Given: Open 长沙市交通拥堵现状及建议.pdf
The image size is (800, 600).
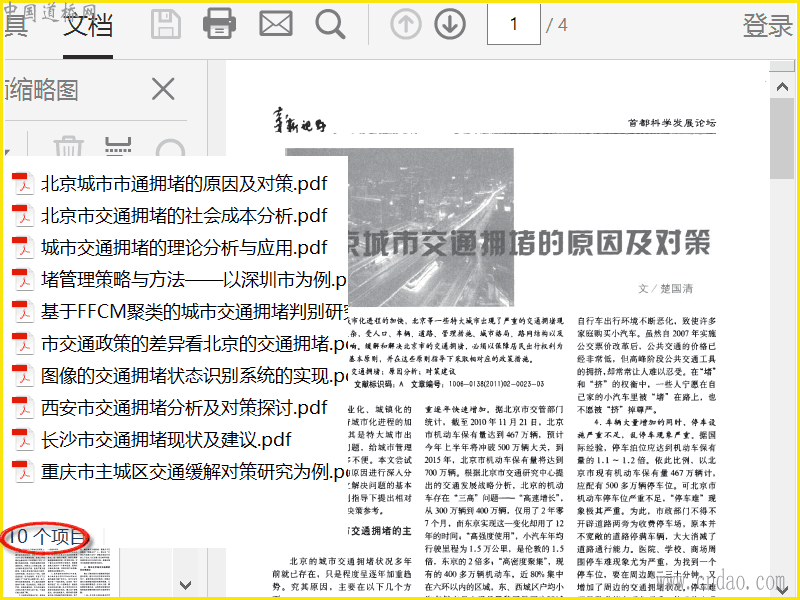Looking at the screenshot, I should (x=166, y=440).
